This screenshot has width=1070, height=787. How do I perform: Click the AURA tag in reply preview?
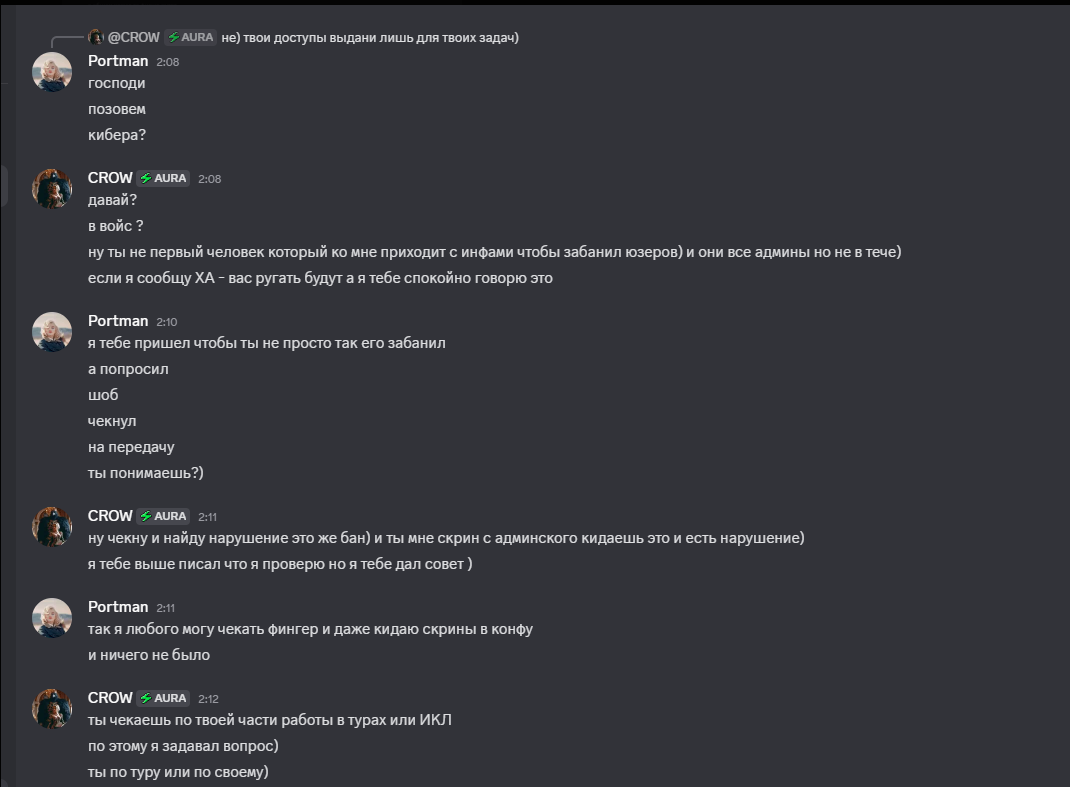coord(190,38)
